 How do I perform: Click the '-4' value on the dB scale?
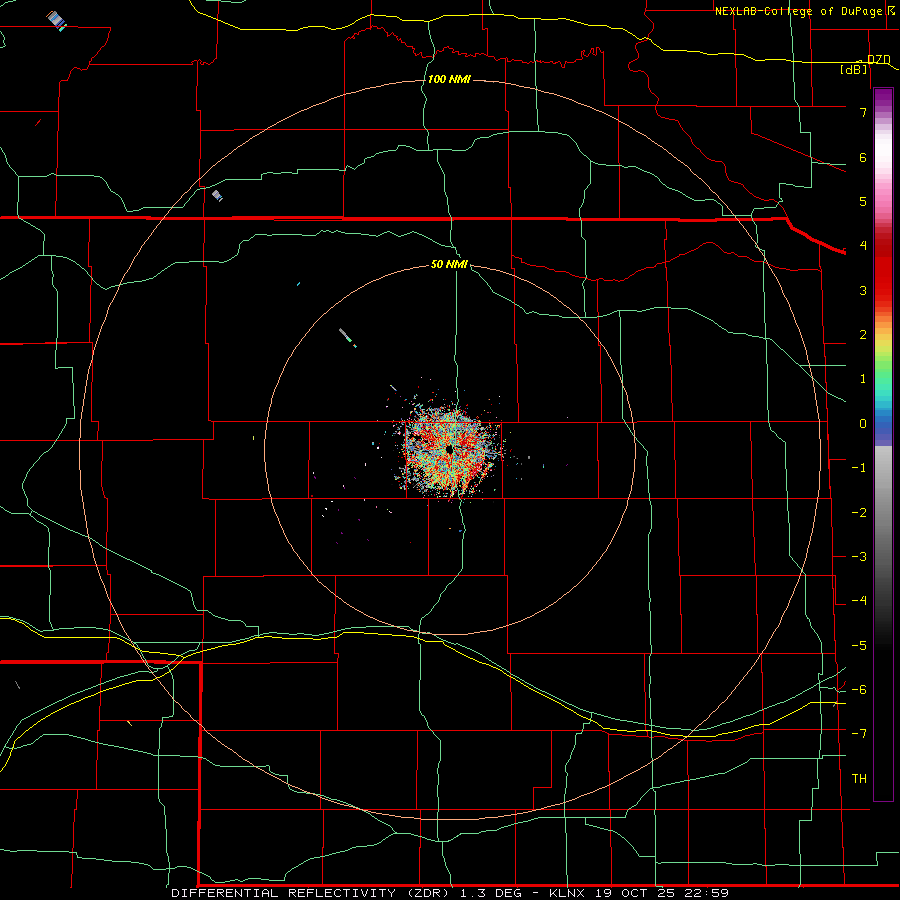coord(859,600)
